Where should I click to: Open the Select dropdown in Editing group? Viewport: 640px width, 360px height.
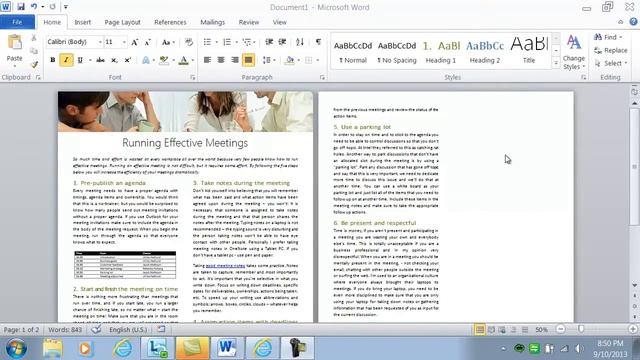611,63
